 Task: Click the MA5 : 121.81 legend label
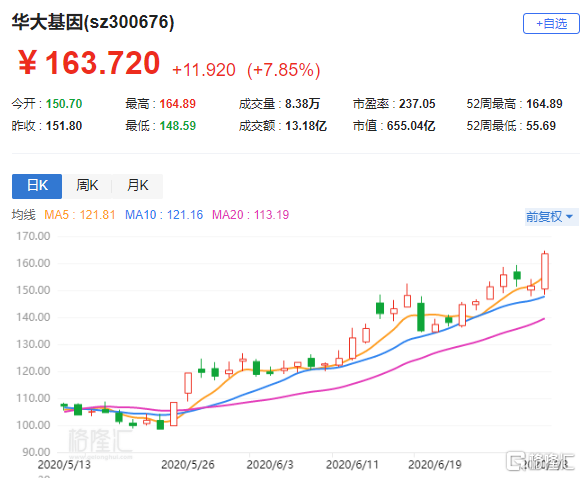click(x=80, y=215)
